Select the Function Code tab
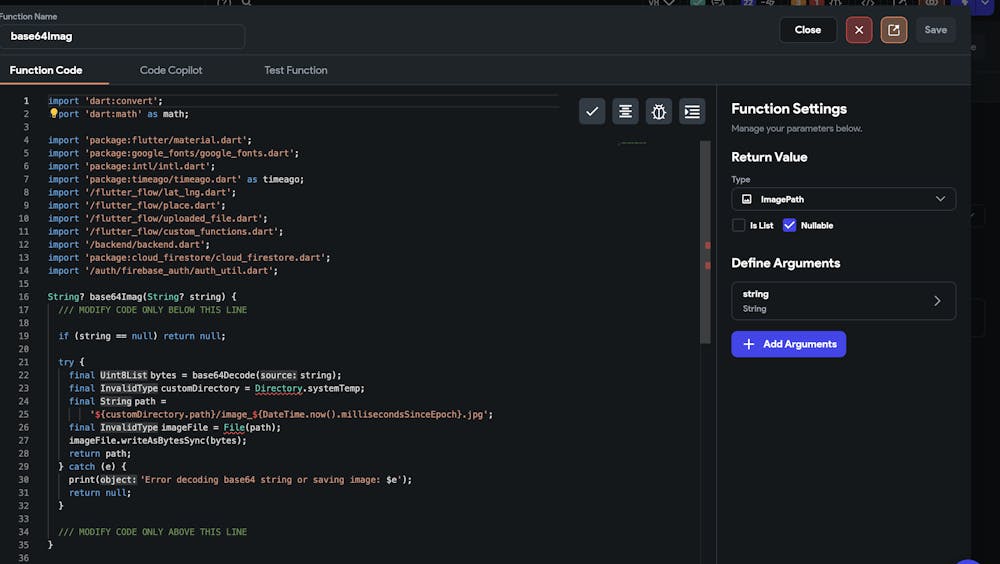This screenshot has height=564, width=1000. pyautogui.click(x=45, y=70)
